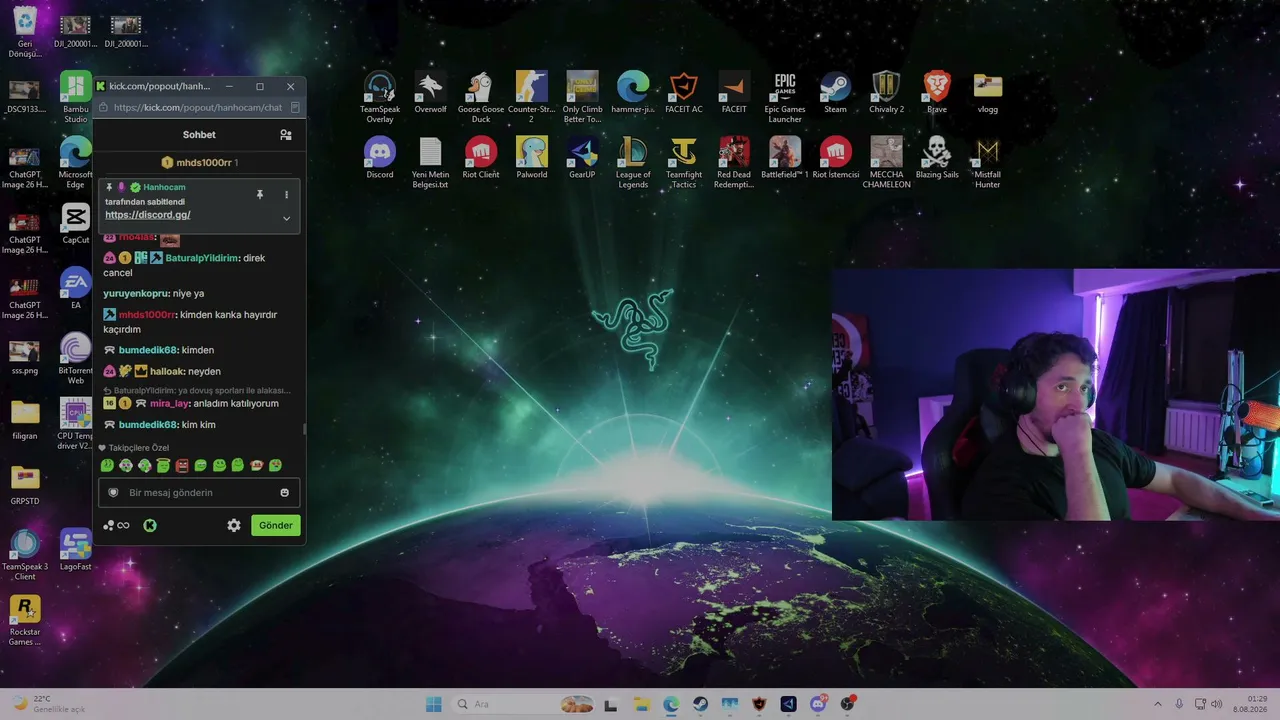Image resolution: width=1280 pixels, height=720 pixels.
Task: Open TeamSpeak Overlay desktop shortcut
Action: point(380,97)
